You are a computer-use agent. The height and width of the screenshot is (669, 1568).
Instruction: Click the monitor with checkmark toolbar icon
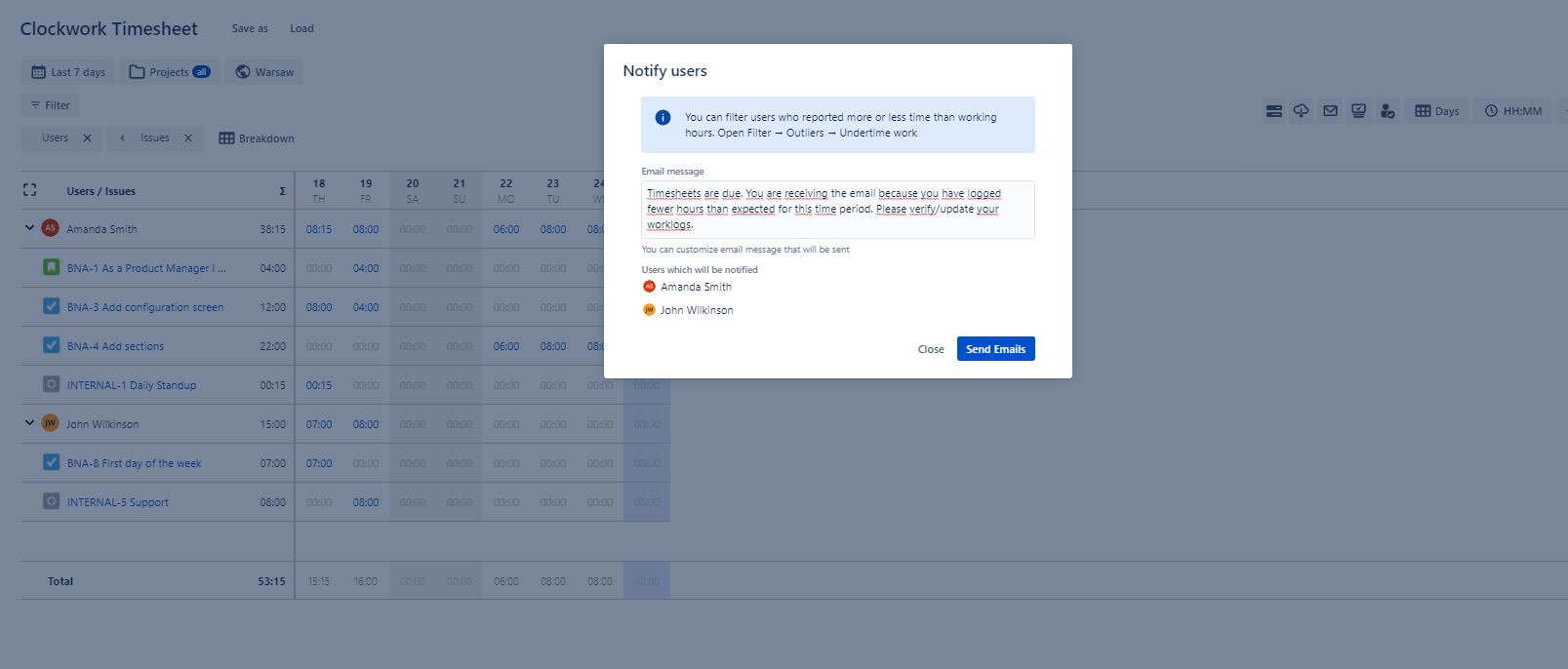(x=1358, y=111)
